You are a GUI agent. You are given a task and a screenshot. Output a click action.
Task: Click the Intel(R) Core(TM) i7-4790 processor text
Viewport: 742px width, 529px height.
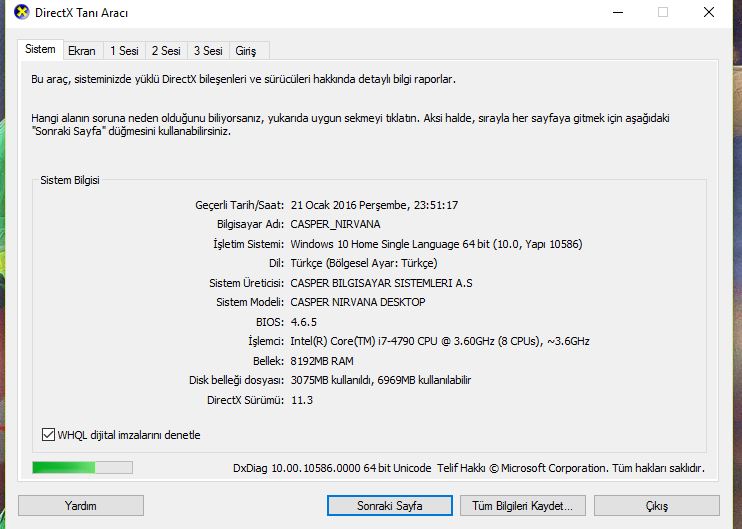point(440,341)
